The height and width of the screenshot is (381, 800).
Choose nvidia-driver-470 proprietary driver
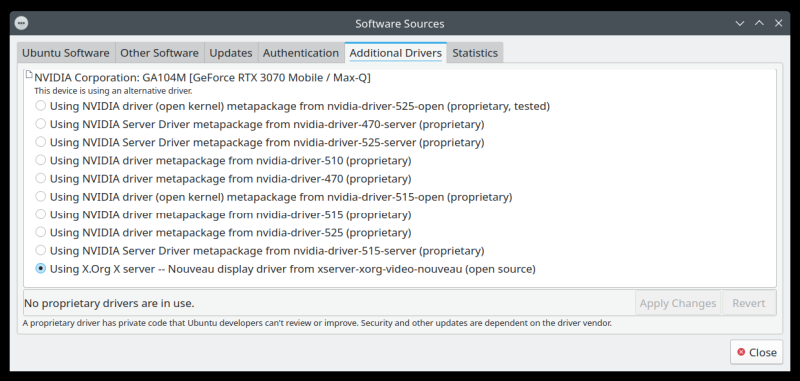223,179
